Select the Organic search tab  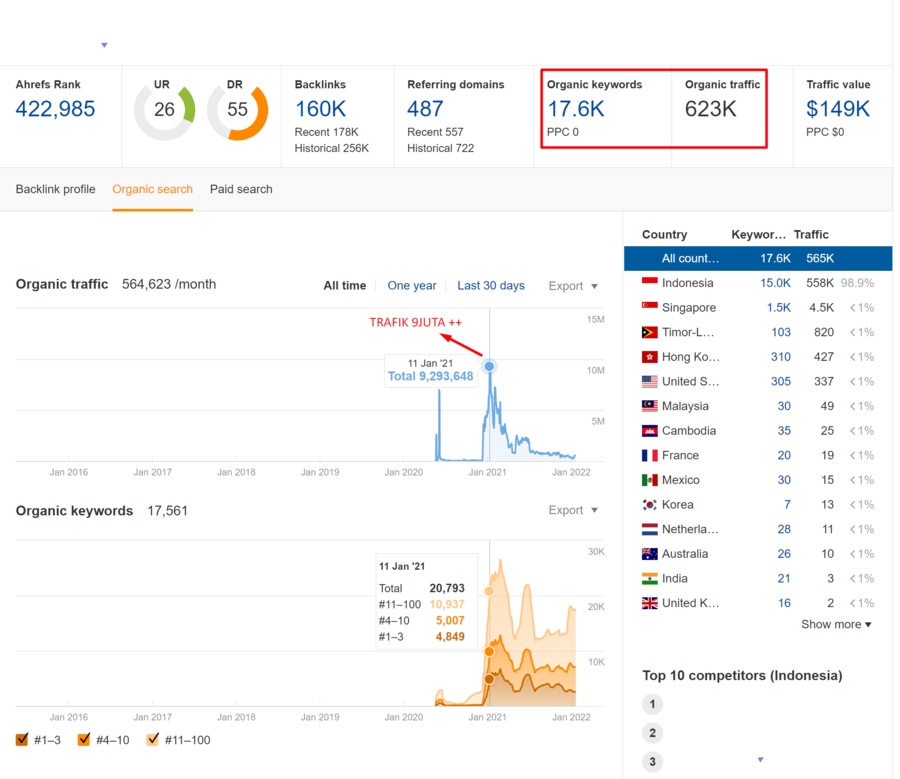tap(153, 189)
